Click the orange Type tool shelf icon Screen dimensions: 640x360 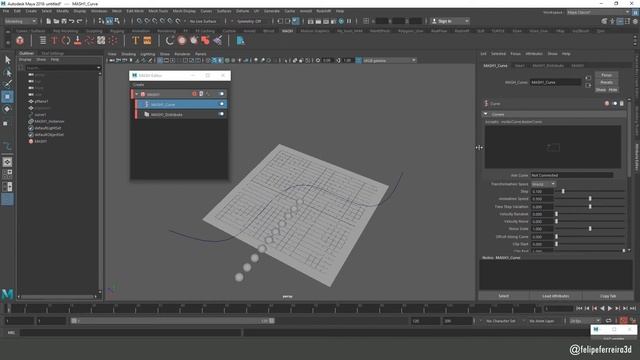click(x=136, y=40)
